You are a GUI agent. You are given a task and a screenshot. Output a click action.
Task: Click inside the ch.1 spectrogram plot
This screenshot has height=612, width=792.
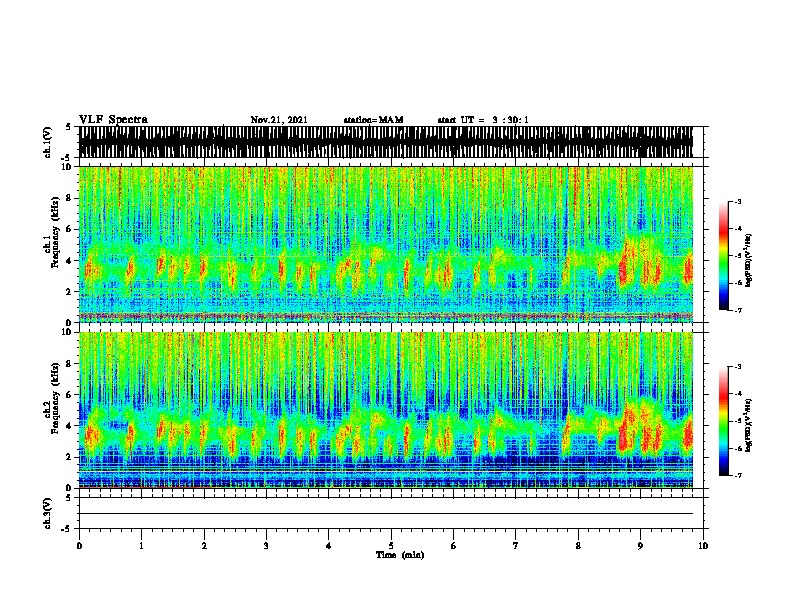click(x=386, y=244)
